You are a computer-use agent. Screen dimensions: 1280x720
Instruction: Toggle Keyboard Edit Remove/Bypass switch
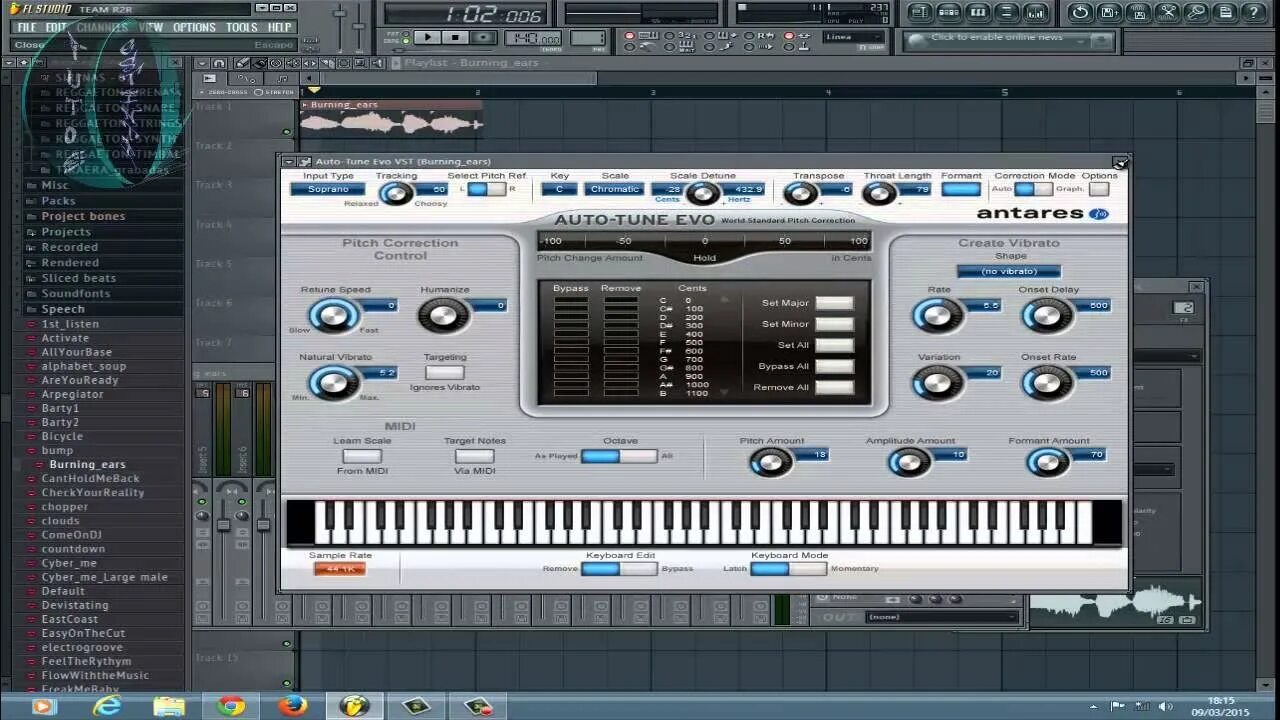(x=619, y=568)
